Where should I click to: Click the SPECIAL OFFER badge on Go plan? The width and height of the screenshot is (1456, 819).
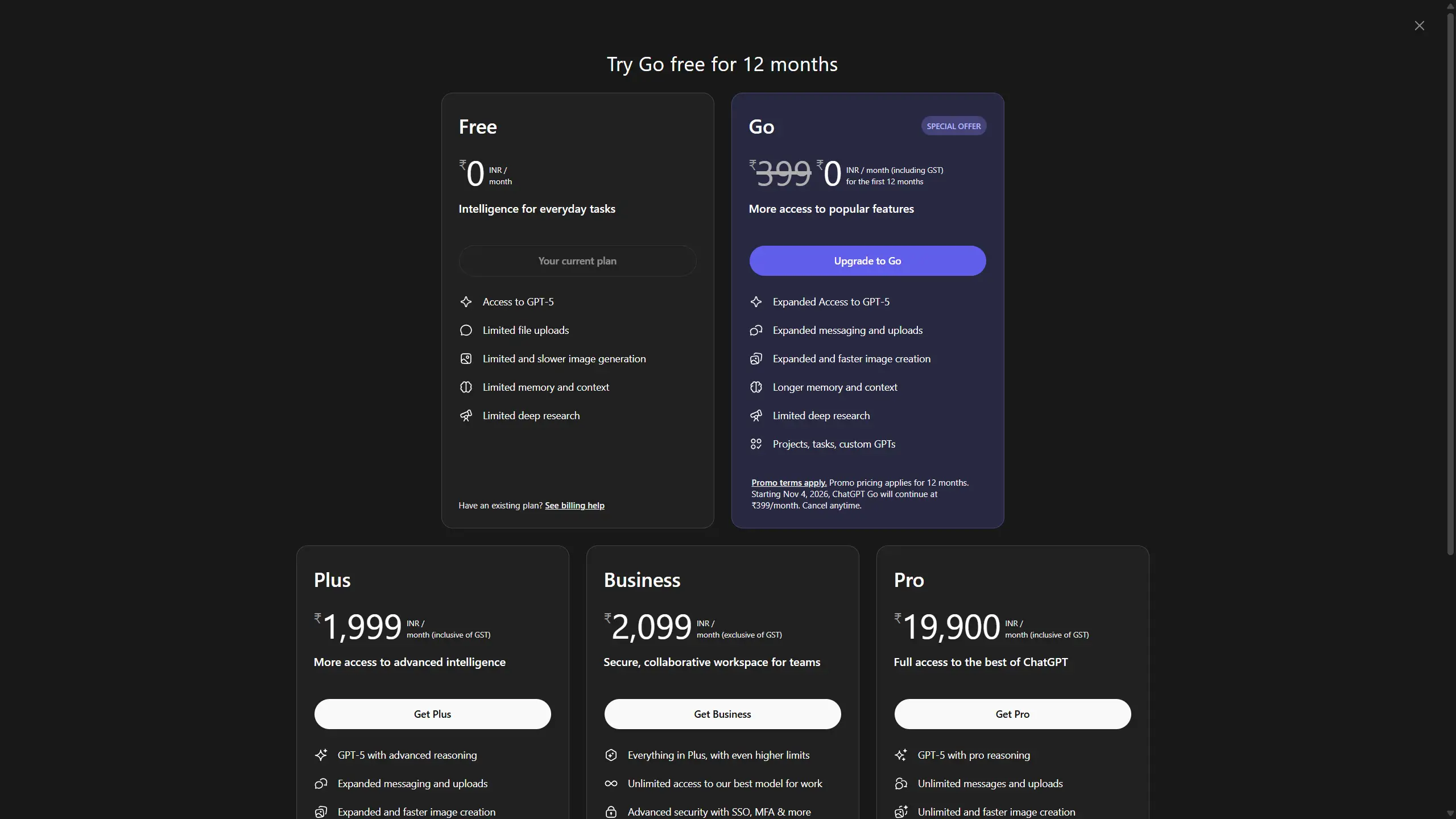[953, 126]
